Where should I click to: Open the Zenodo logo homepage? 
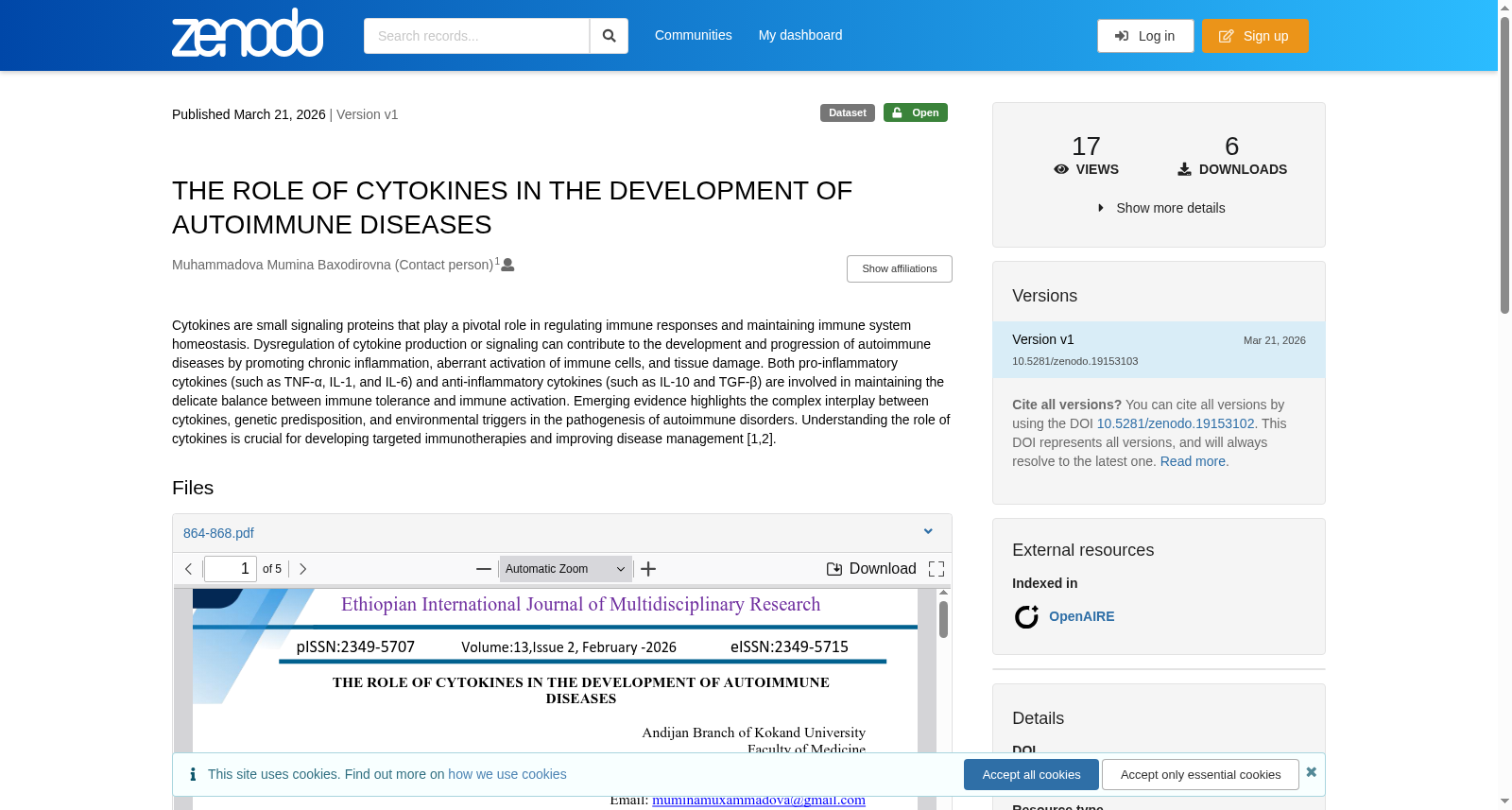pos(248,33)
